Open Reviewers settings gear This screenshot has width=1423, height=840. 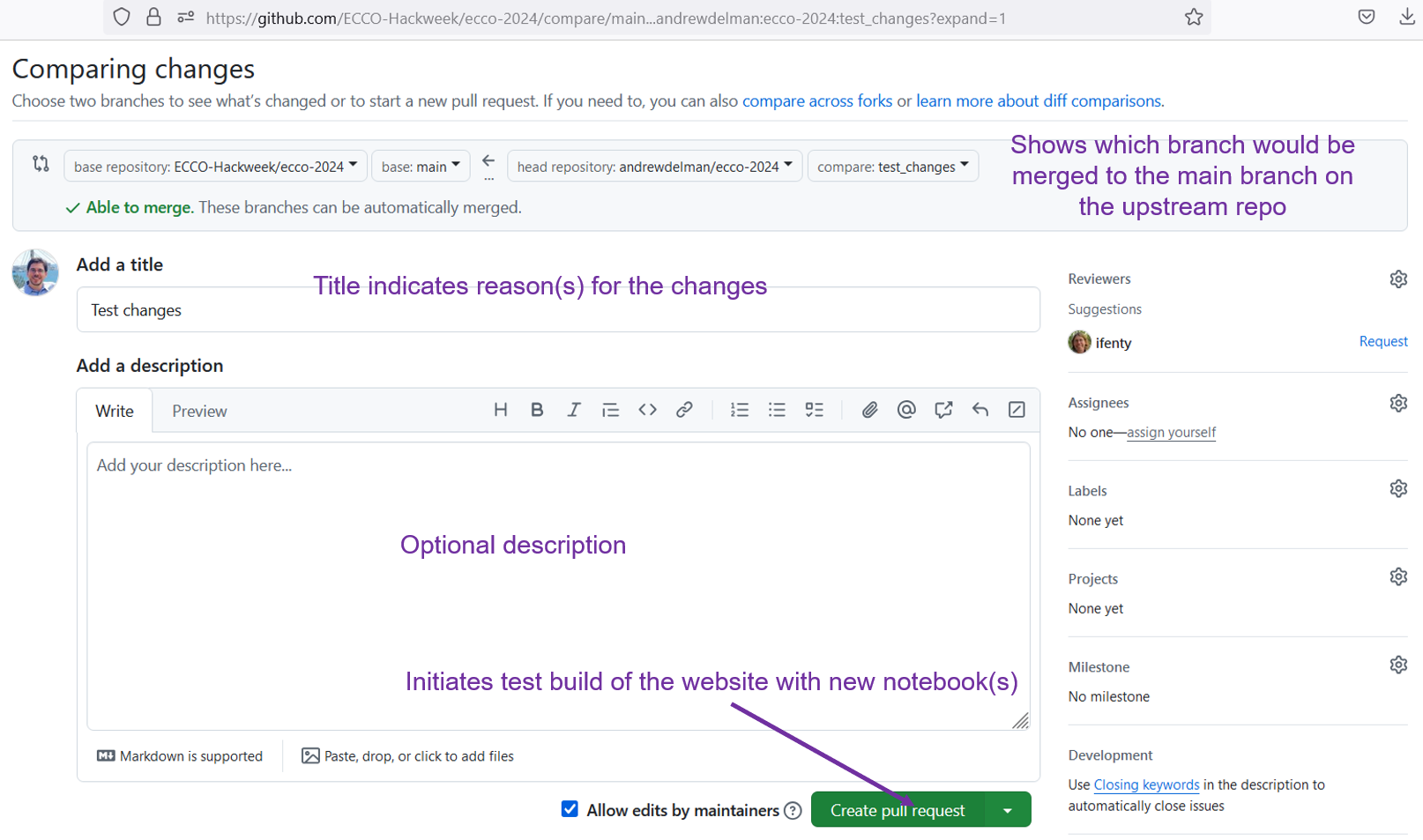click(1398, 279)
